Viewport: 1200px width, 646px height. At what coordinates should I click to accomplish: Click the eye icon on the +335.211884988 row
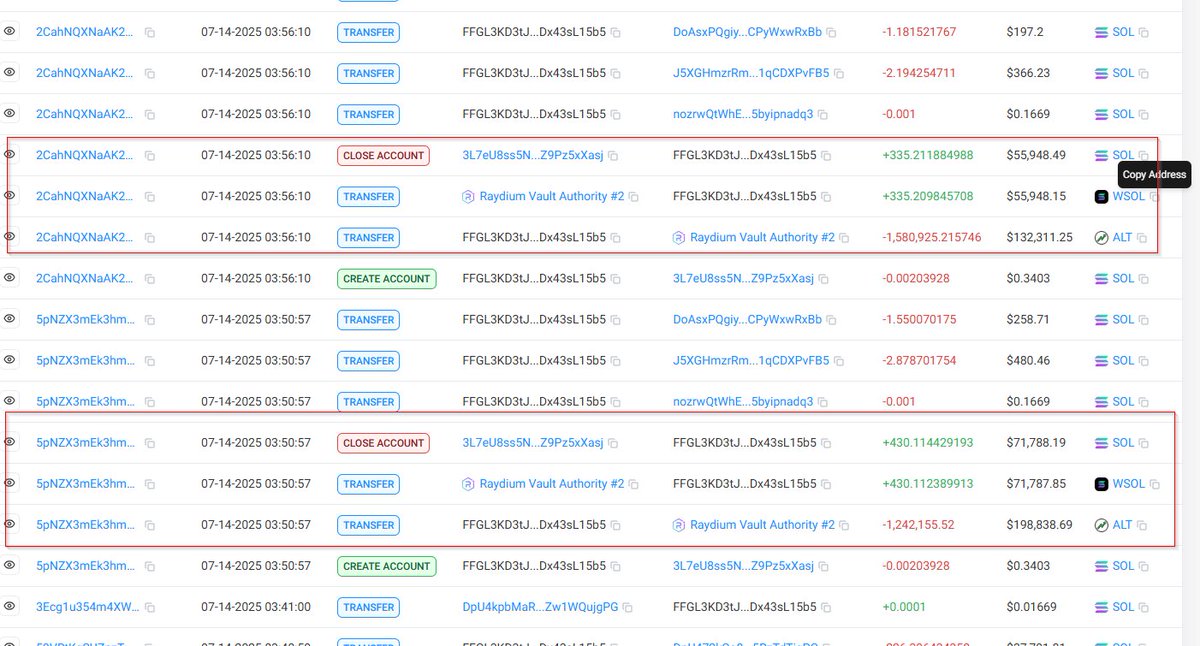[x=9, y=155]
